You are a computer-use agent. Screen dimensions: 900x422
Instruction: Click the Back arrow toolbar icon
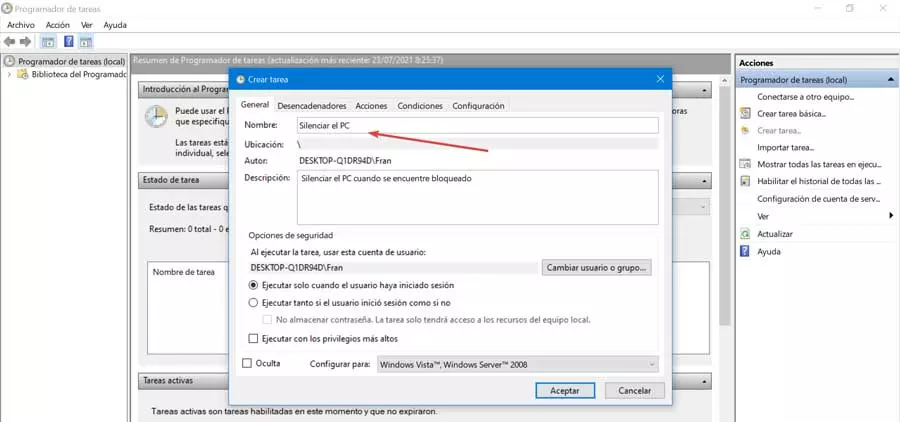coord(9,42)
